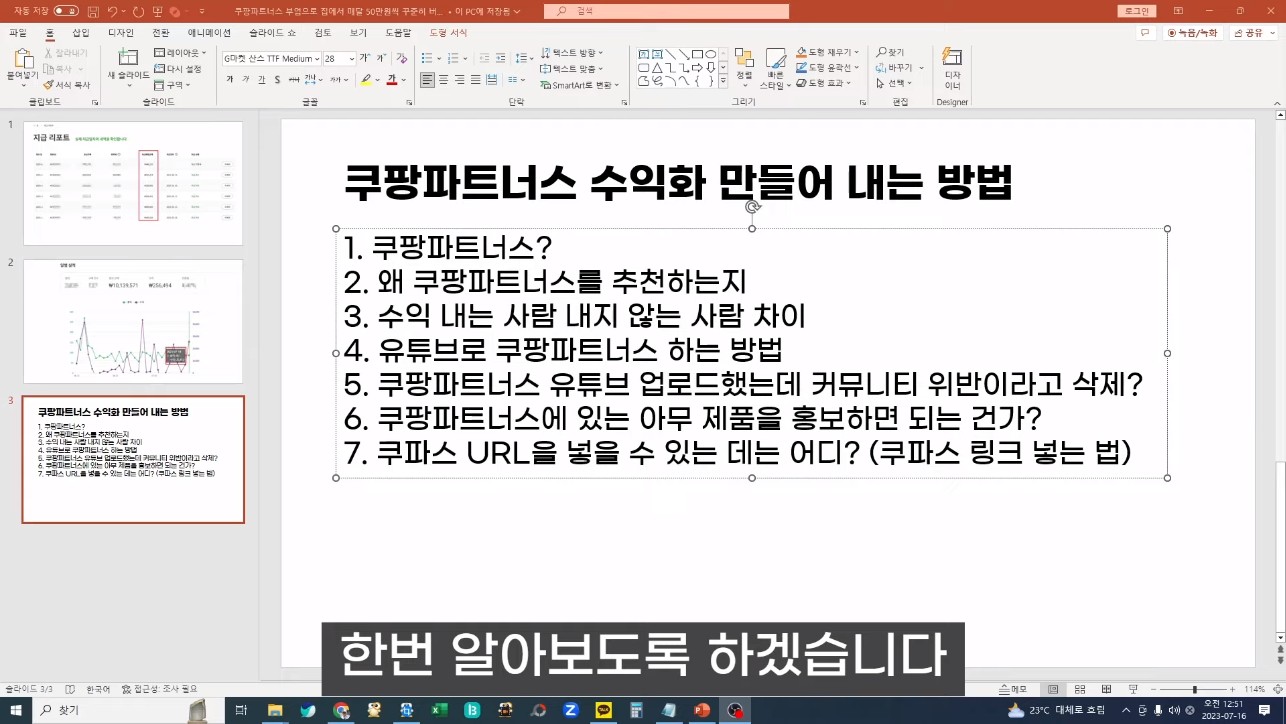
Task: Open 도형 채우기 shape fill
Action: pyautogui.click(x=828, y=52)
